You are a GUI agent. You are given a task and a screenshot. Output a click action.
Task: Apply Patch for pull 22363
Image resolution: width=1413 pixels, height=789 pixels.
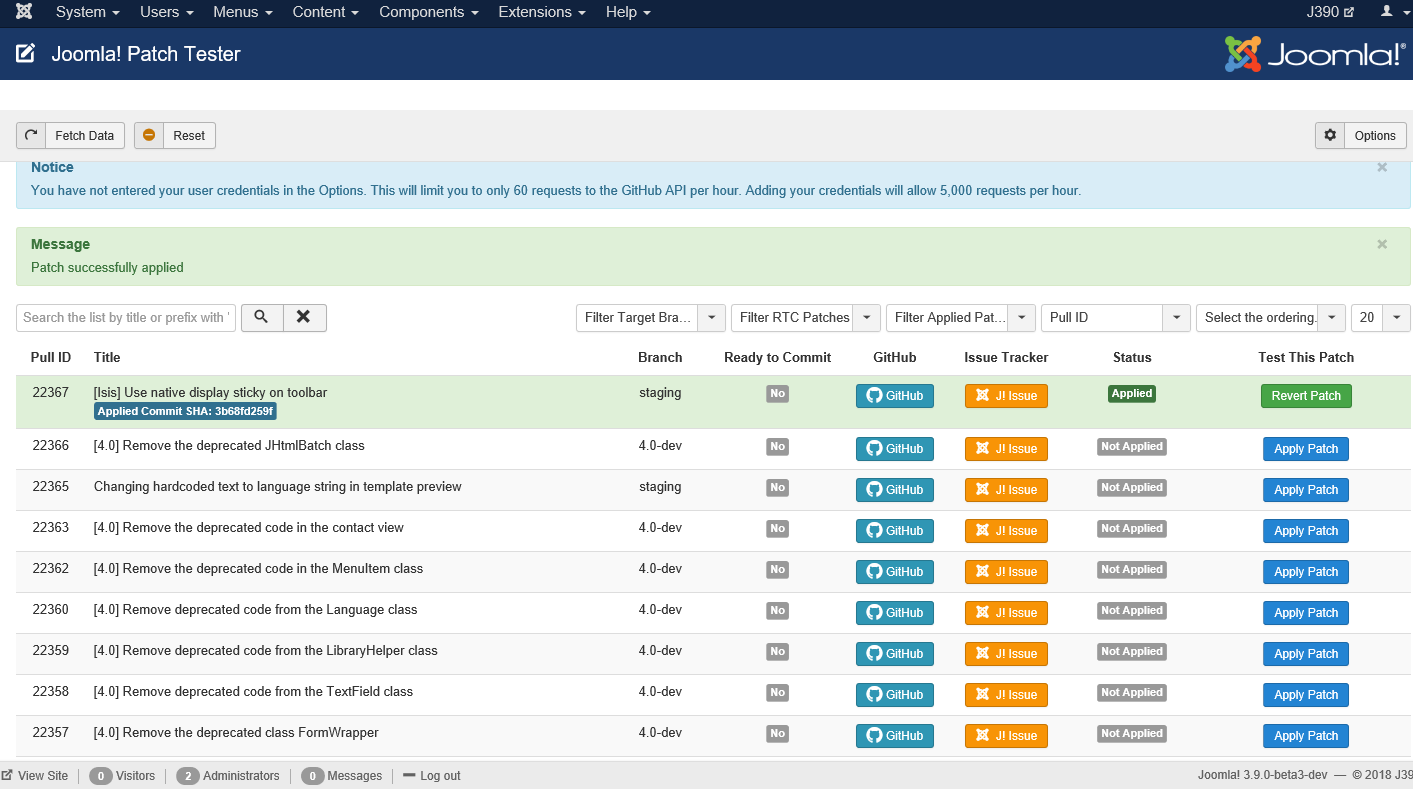tap(1306, 531)
